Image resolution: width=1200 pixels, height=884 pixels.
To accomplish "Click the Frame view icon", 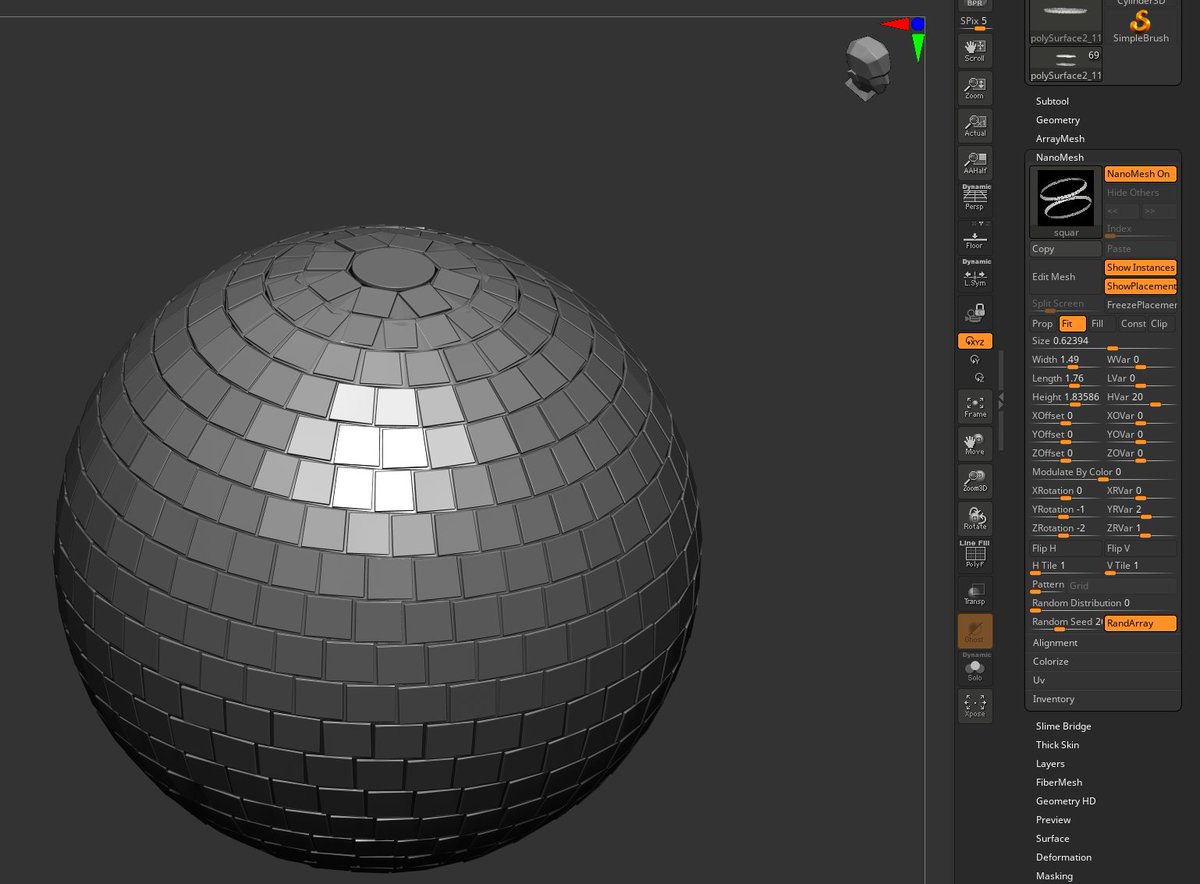I will [x=974, y=405].
